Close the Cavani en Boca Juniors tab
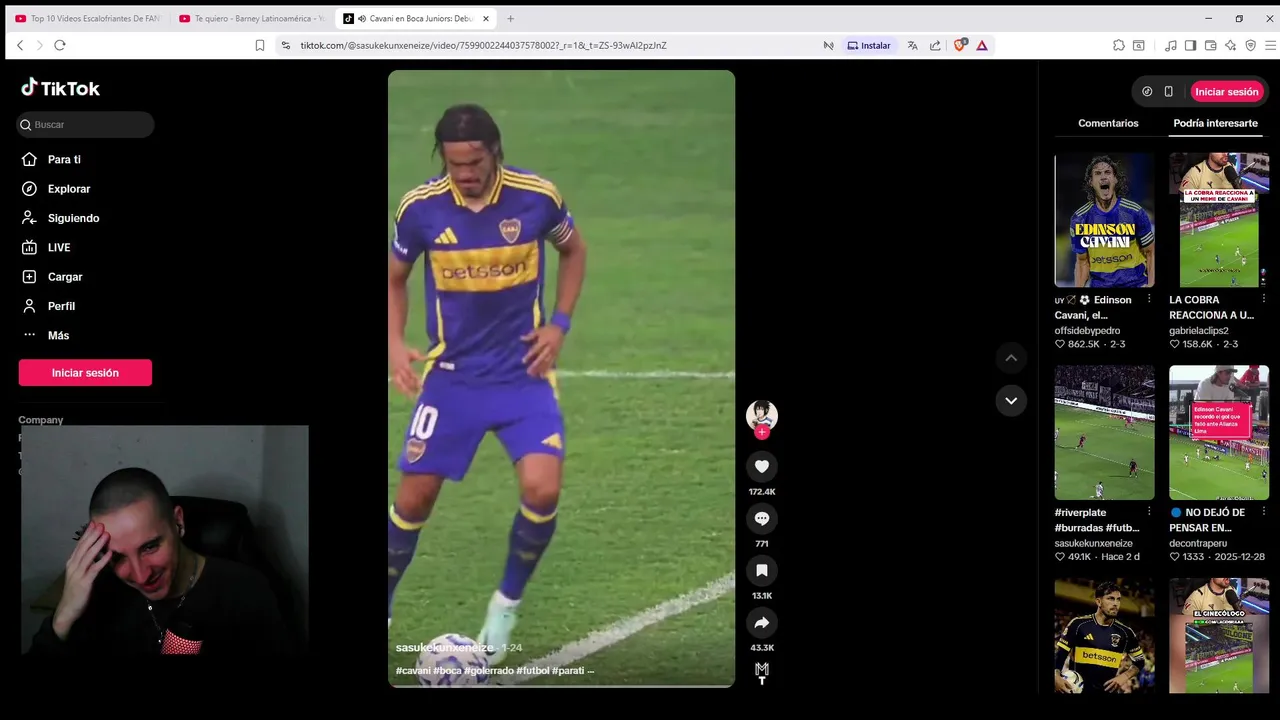 point(486,18)
